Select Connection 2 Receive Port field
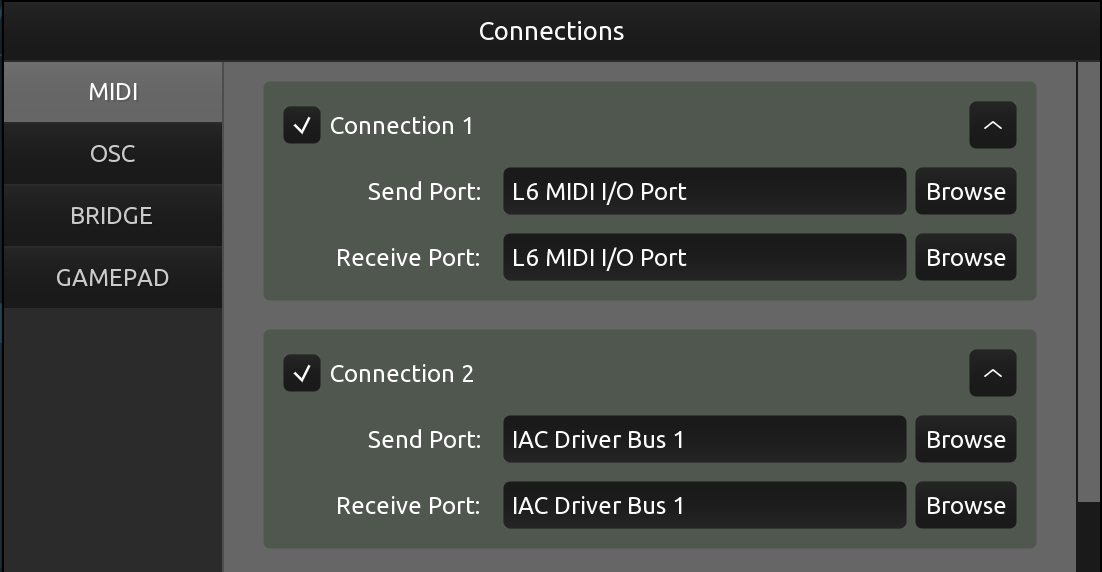 click(x=704, y=505)
